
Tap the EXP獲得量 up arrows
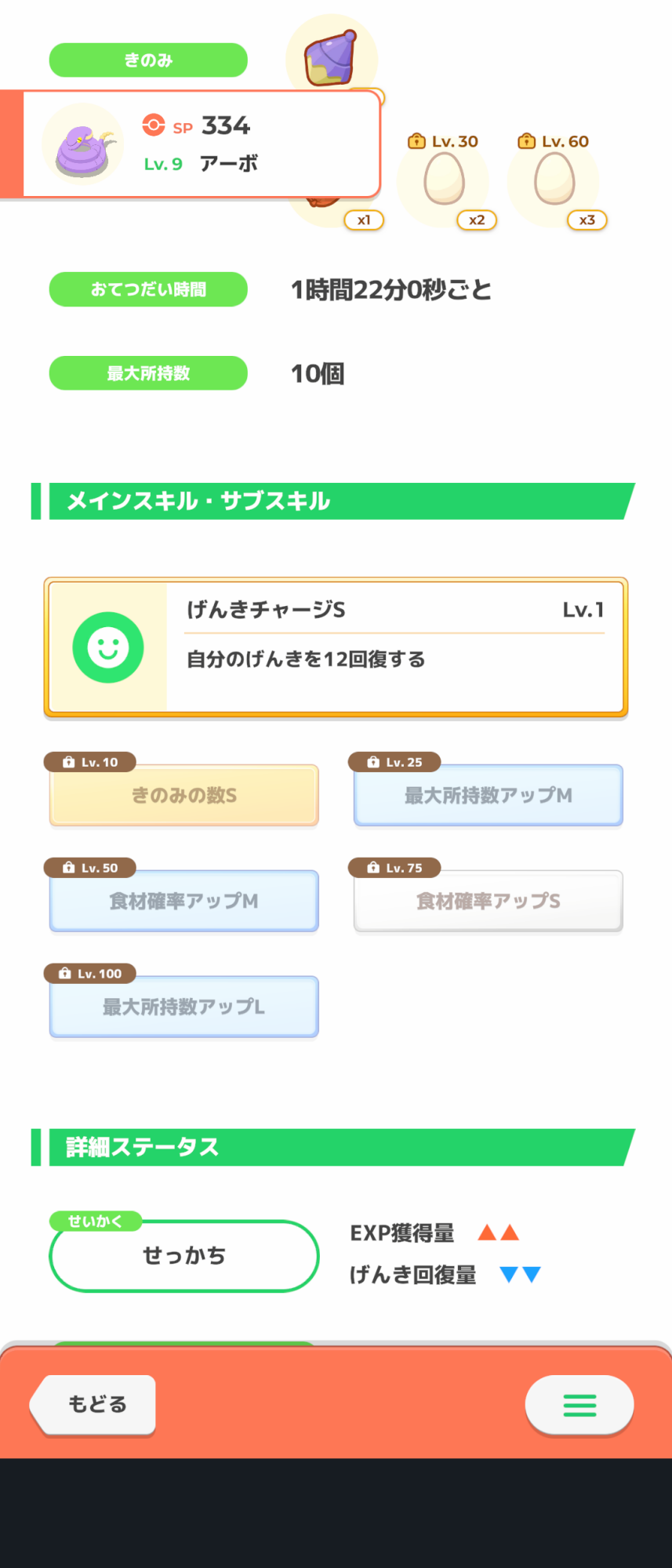(499, 1232)
